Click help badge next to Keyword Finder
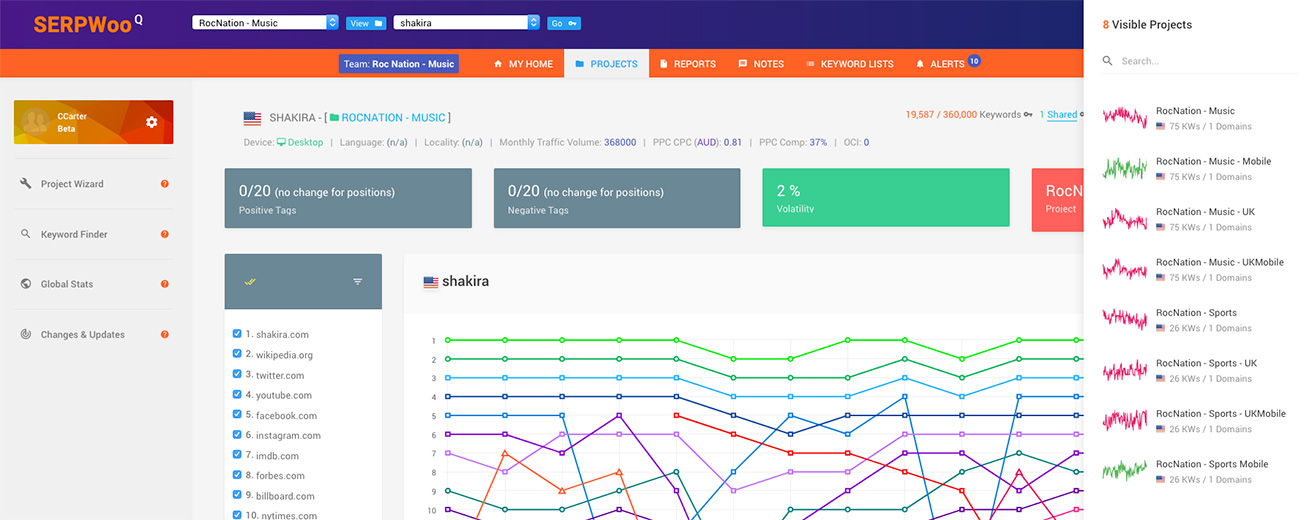The width and height of the screenshot is (1312, 520). pos(165,234)
